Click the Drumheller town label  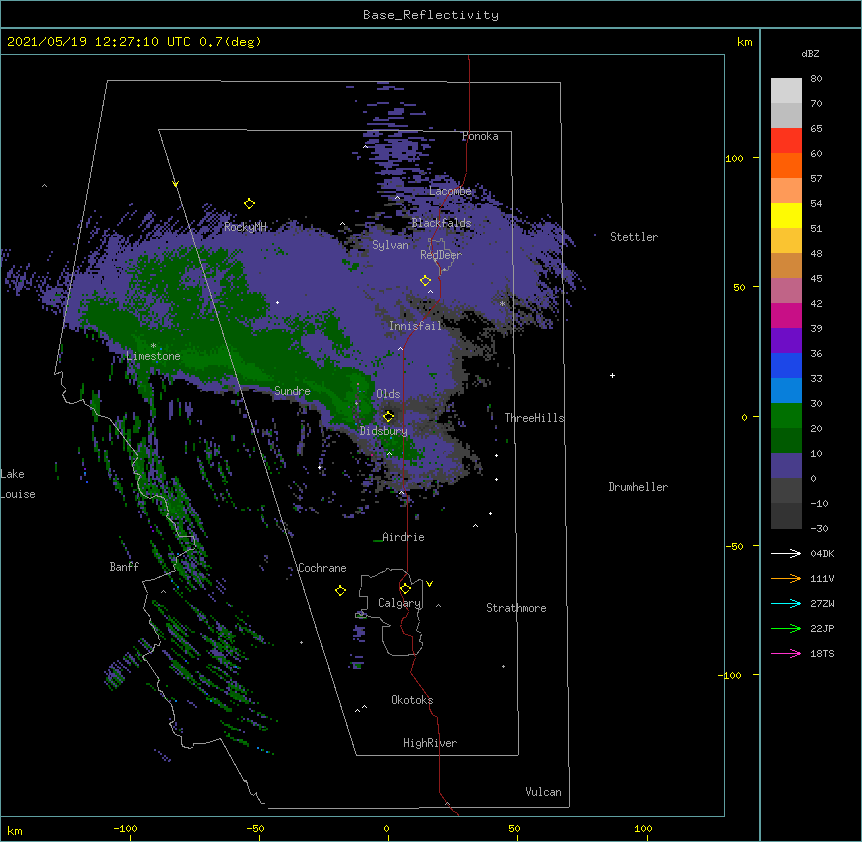638,487
